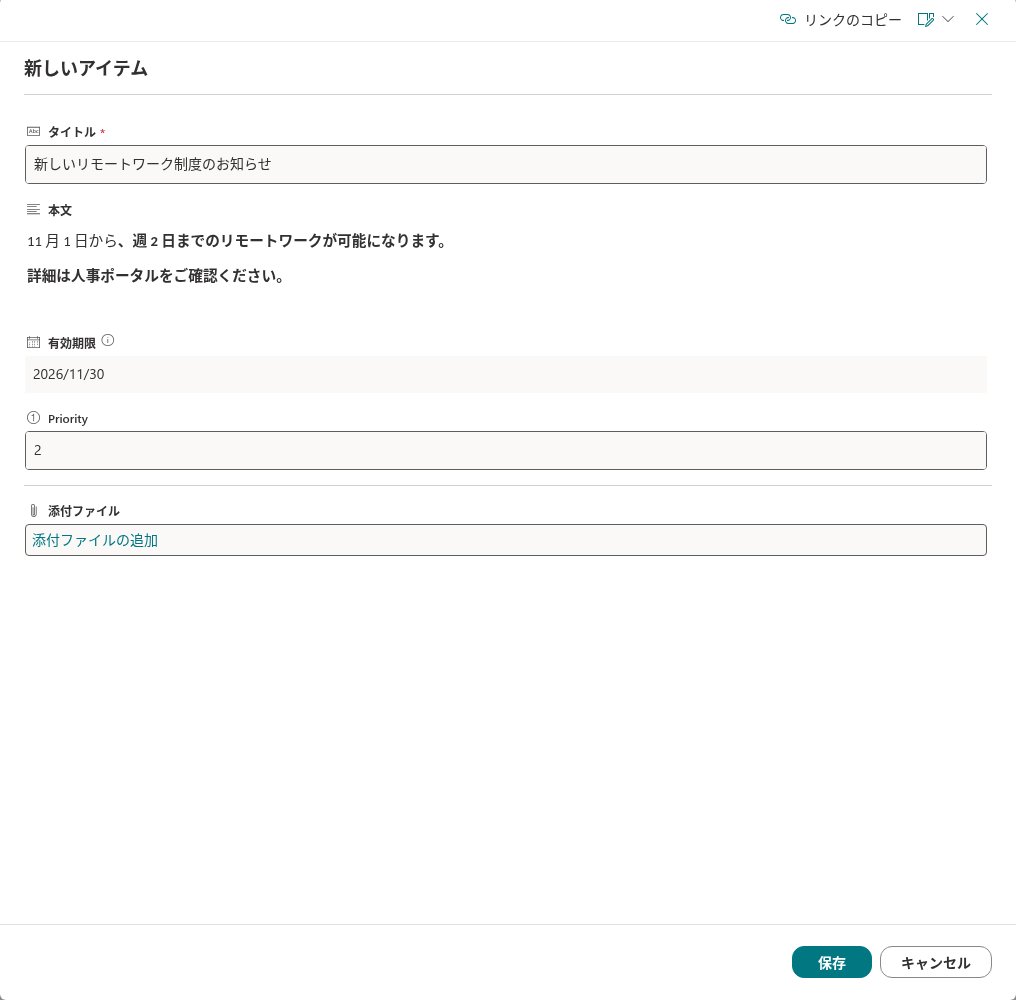This screenshot has height=1000, width=1016.
Task: Click the タイトル label
Action: click(x=72, y=132)
